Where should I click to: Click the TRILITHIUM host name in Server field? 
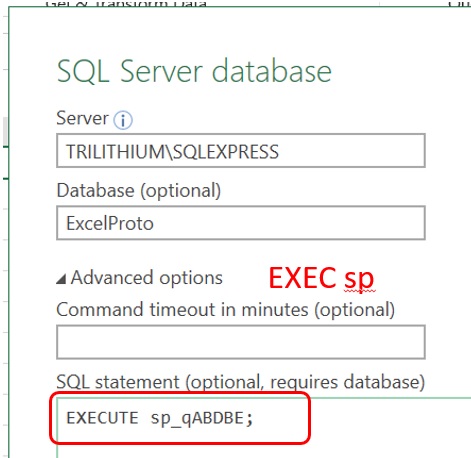[115, 152]
